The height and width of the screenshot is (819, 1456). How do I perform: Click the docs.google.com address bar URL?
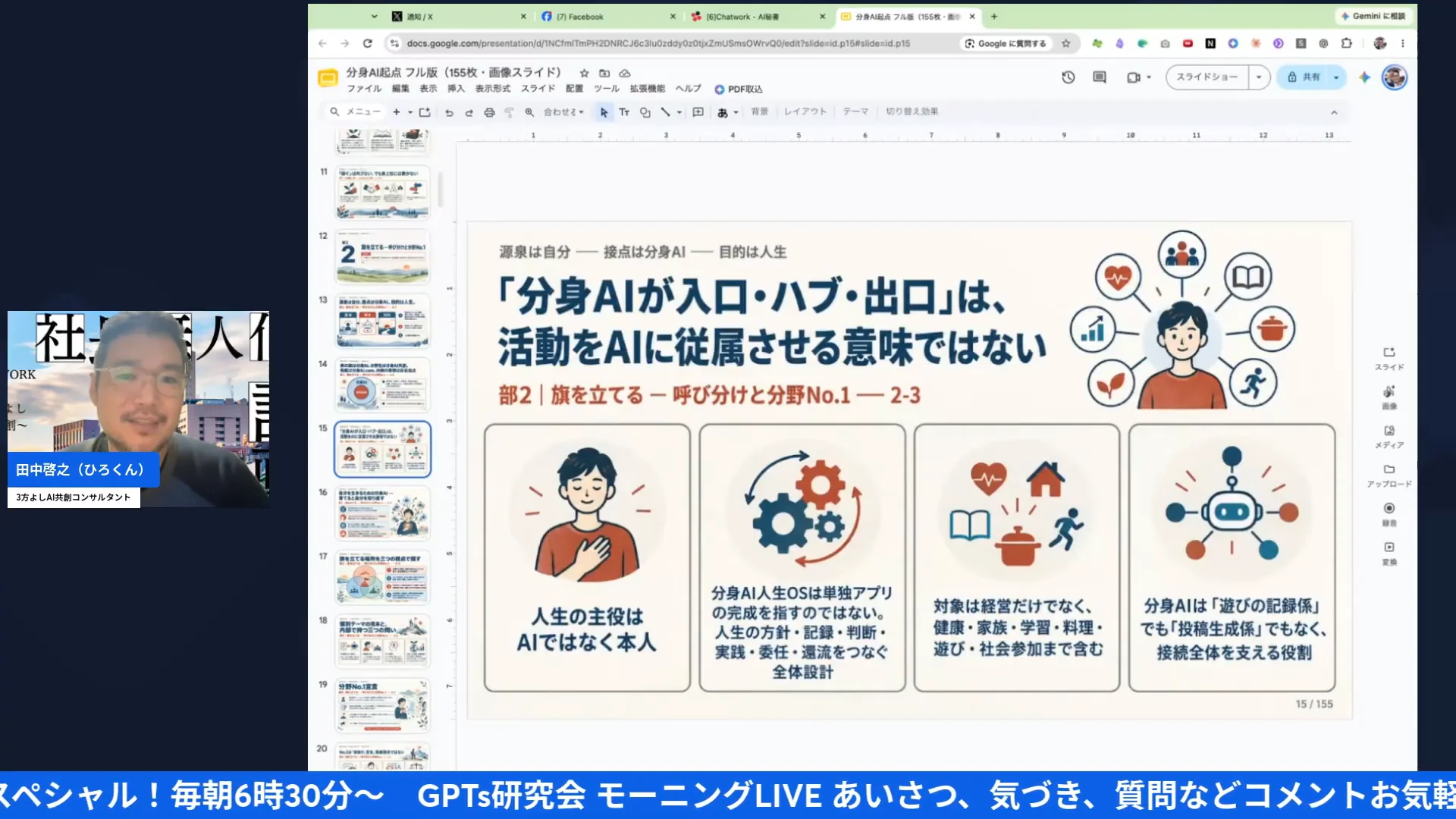(x=658, y=43)
